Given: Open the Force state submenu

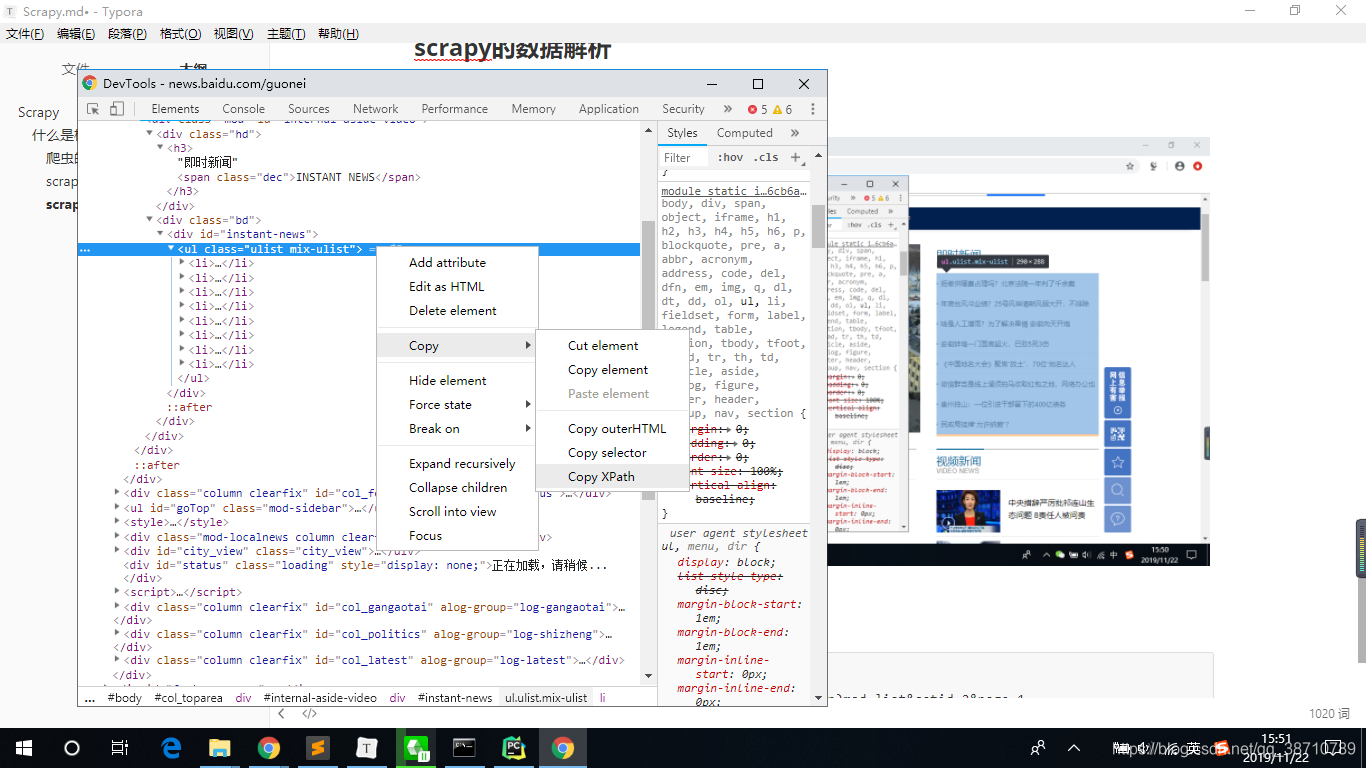Looking at the screenshot, I should point(457,405).
